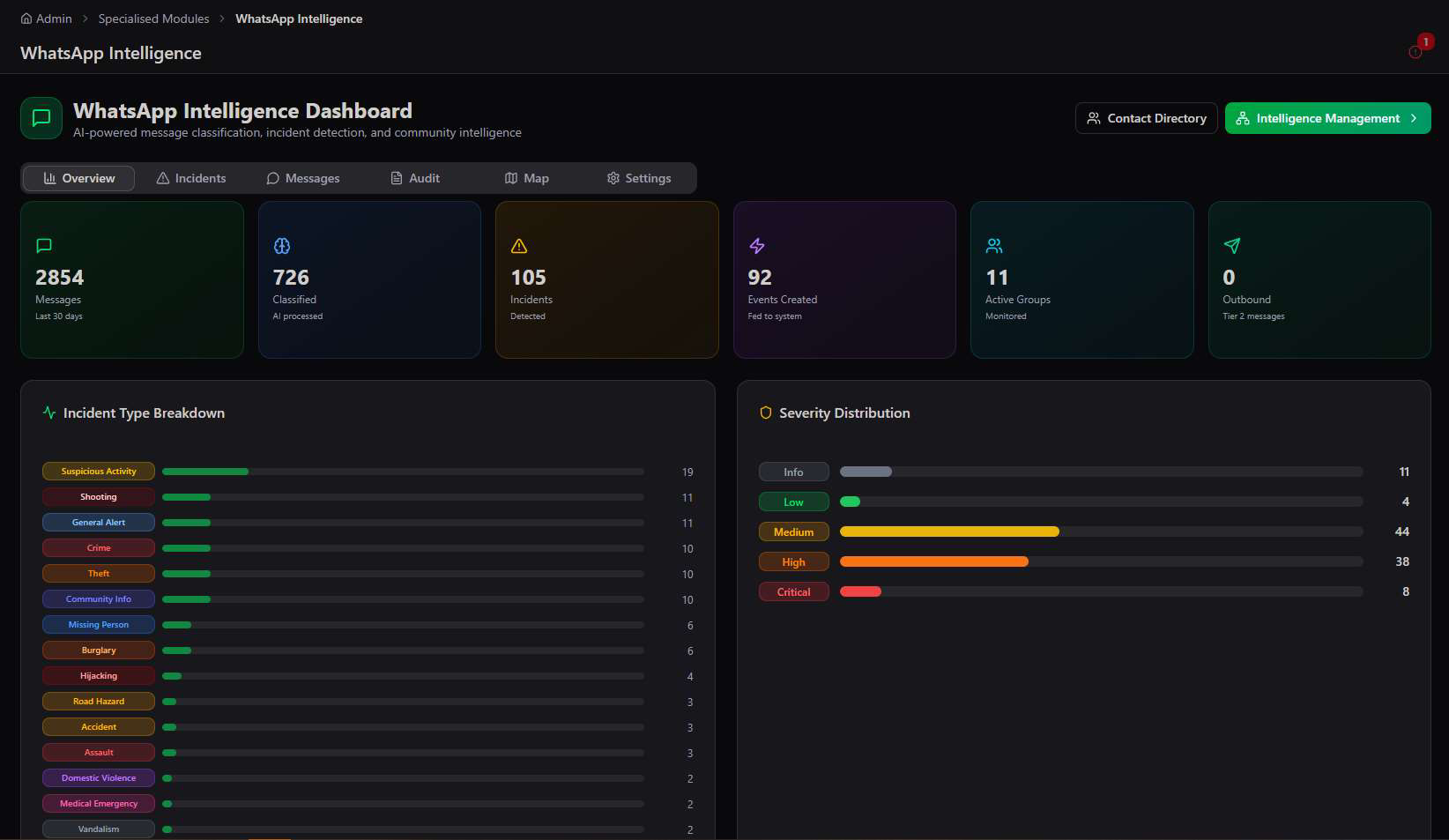Click the Suspicious Activity green progress bar
Screen dimensions: 1449x840
pyautogui.click(x=205, y=472)
